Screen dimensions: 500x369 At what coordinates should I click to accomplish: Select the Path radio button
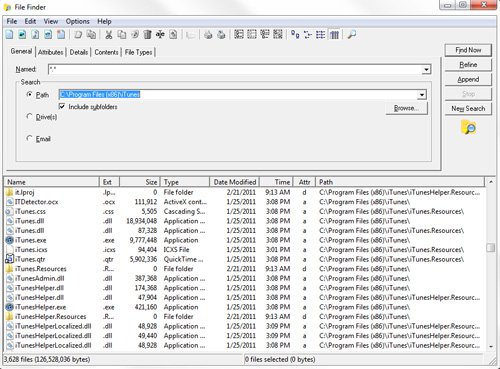pyautogui.click(x=29, y=95)
